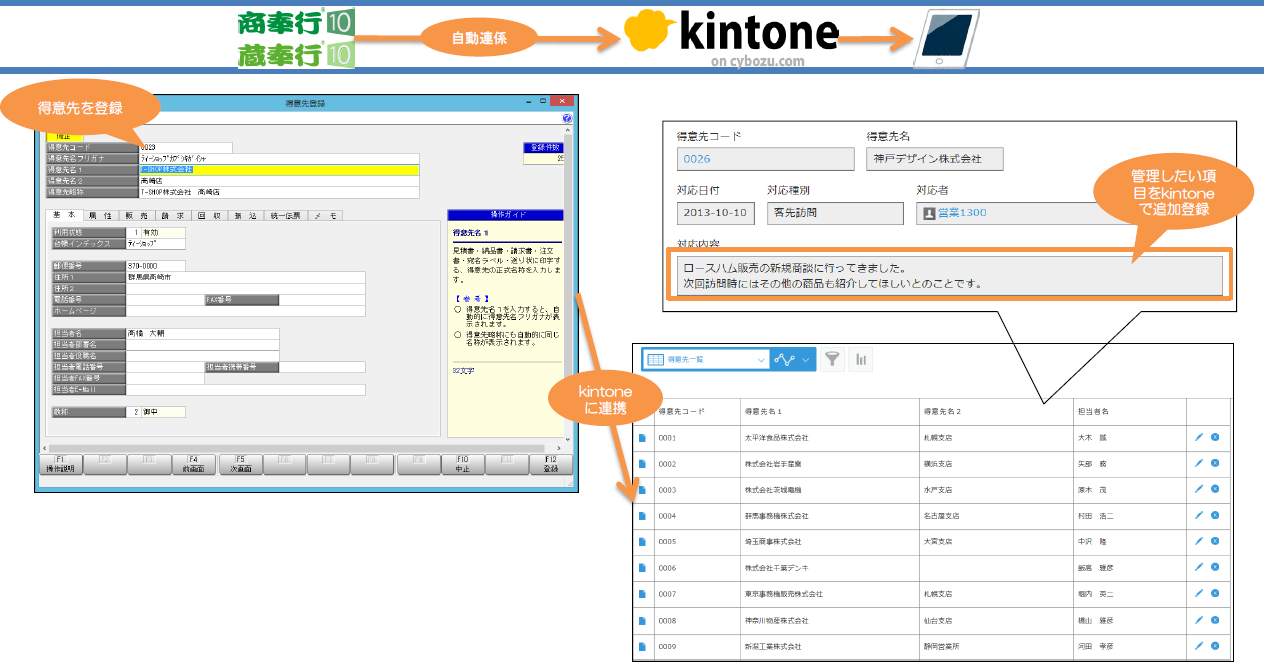
Task: Delete the 0003 record using the x icon
Action: click(1215, 489)
